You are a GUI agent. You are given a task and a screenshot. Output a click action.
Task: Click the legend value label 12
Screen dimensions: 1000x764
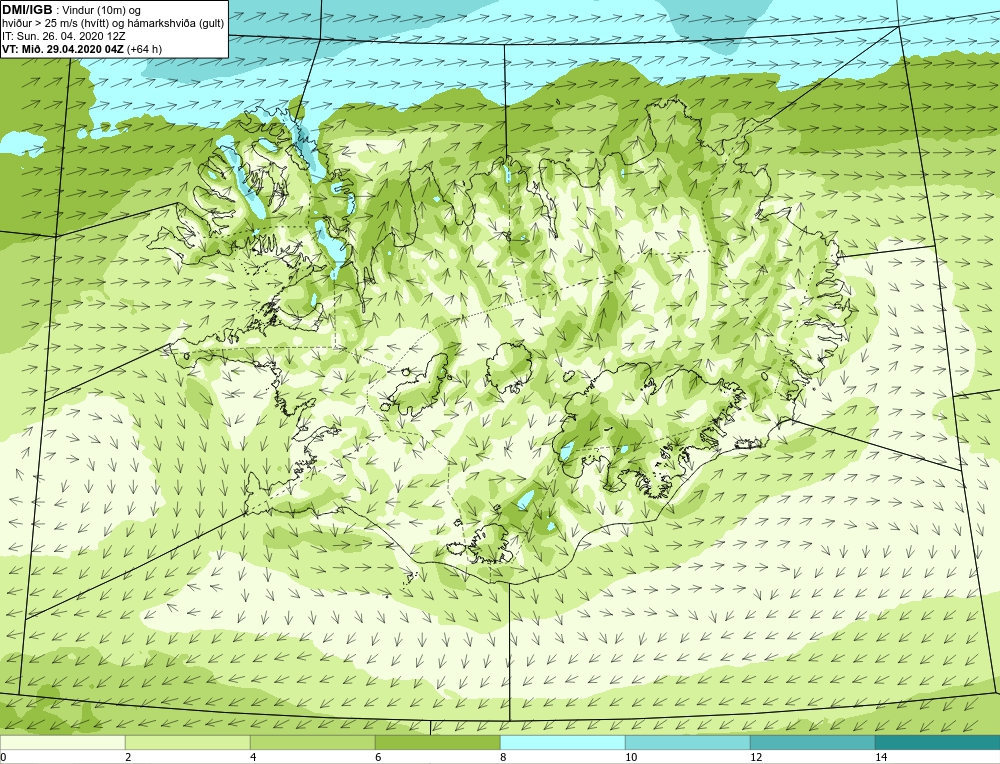coord(756,757)
